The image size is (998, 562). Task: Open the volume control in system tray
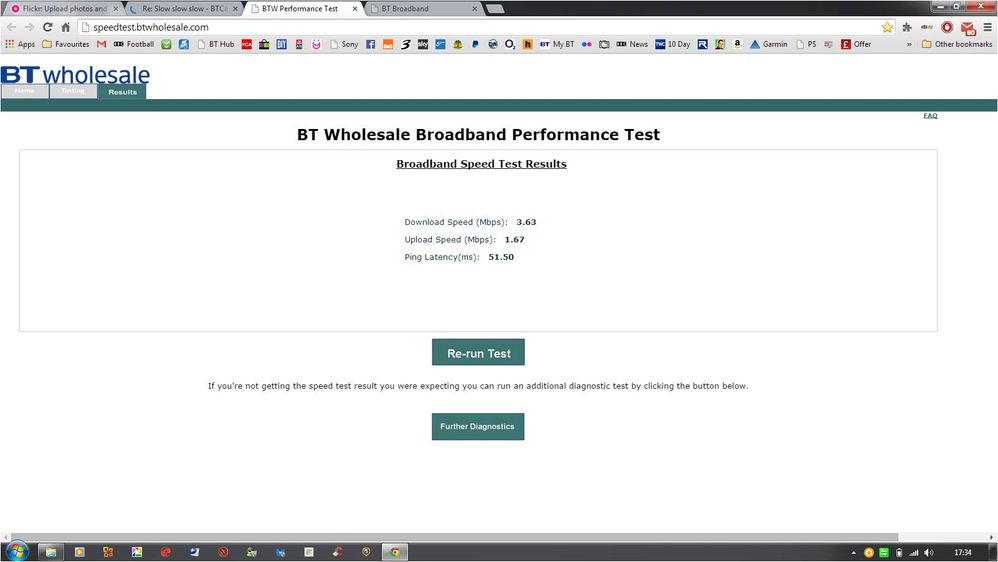(x=929, y=552)
